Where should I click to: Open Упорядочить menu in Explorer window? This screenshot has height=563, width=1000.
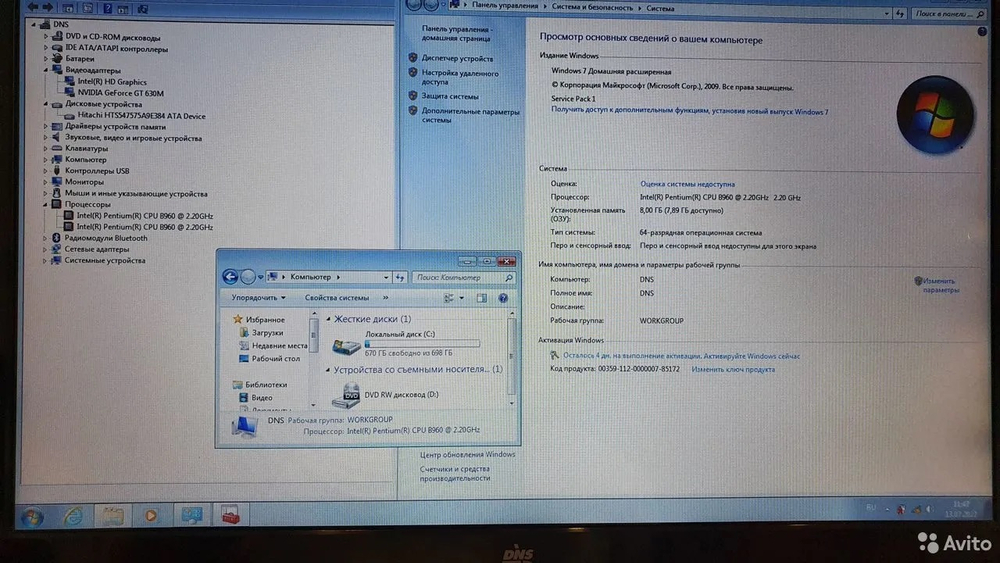pyautogui.click(x=258, y=298)
